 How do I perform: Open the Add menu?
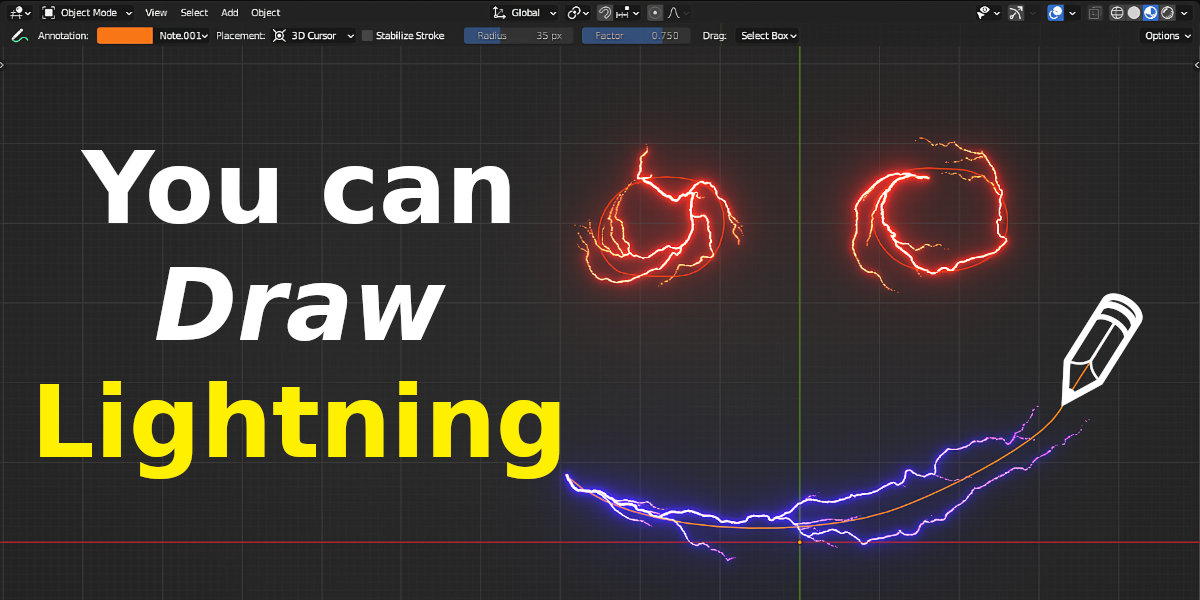pos(230,13)
